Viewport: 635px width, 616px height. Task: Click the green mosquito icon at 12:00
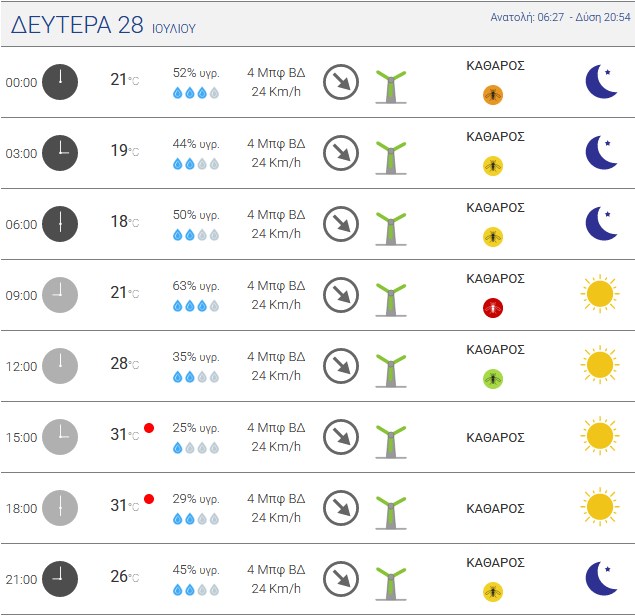[493, 379]
